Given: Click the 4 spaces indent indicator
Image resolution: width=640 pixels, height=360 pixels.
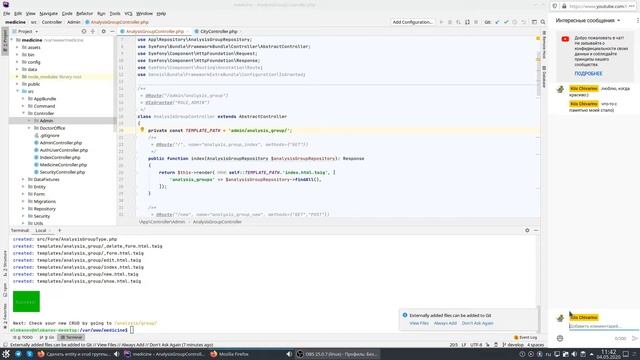Looking at the screenshot, I should pyautogui.click(x=535, y=344).
